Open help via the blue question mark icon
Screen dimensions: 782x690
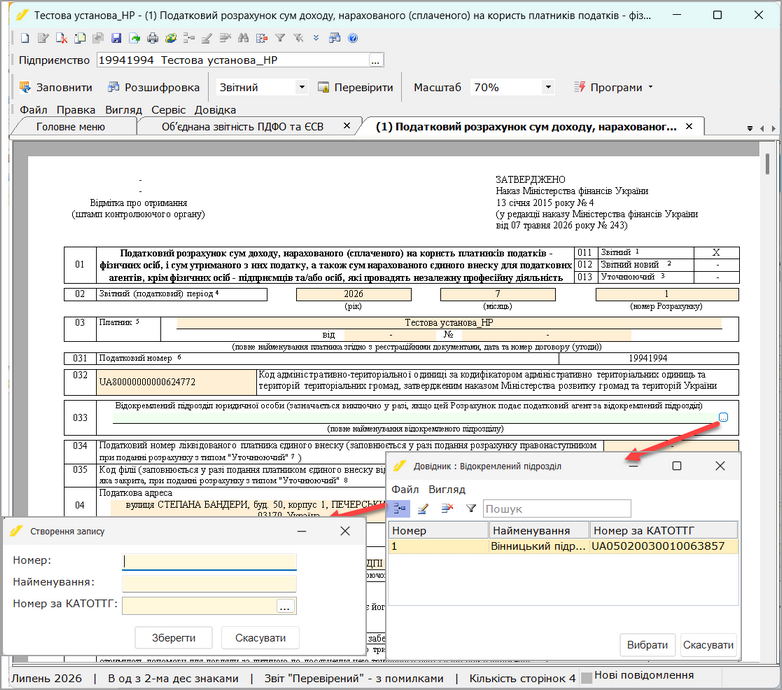click(x=353, y=38)
